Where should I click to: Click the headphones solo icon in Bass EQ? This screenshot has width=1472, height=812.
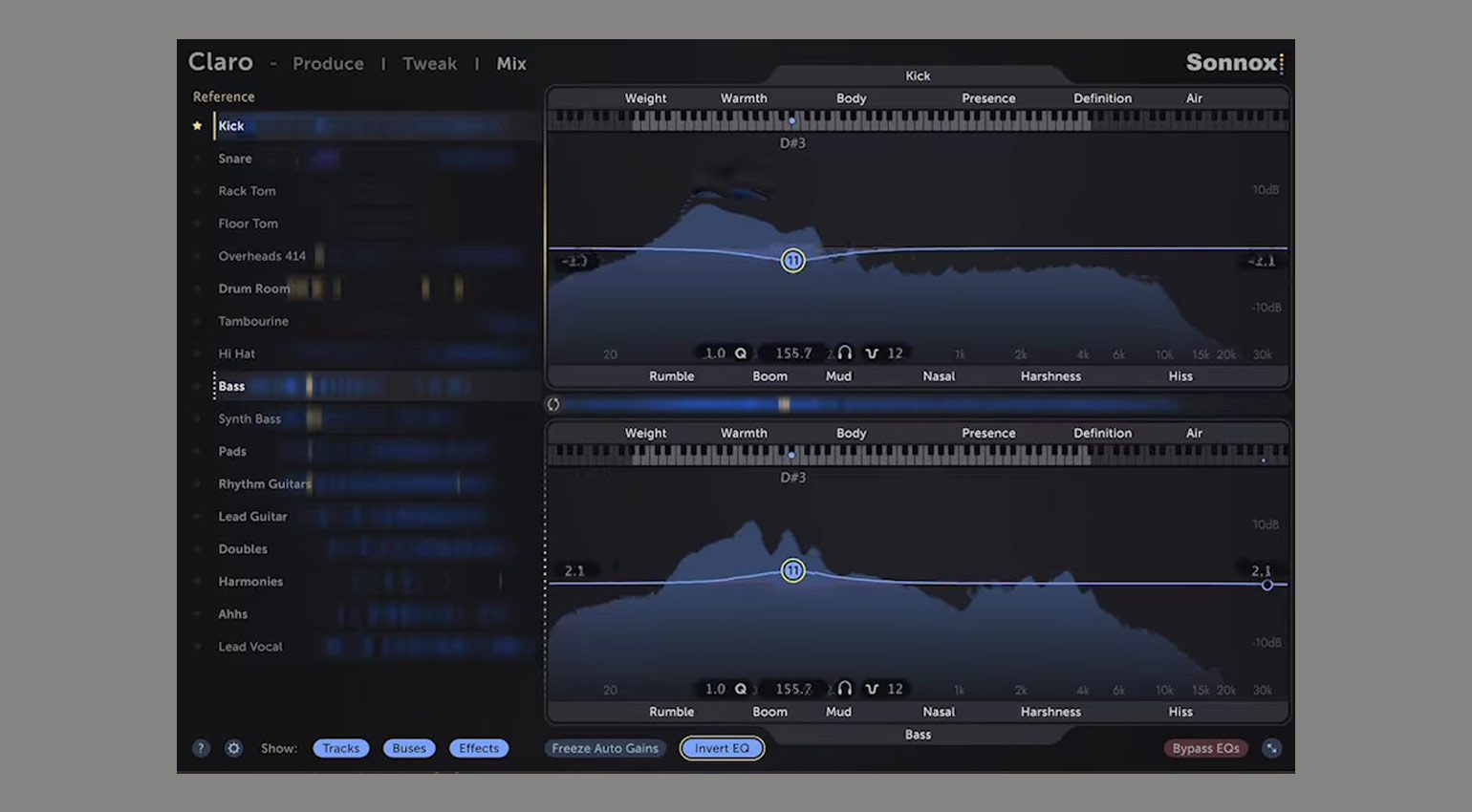pyautogui.click(x=844, y=688)
